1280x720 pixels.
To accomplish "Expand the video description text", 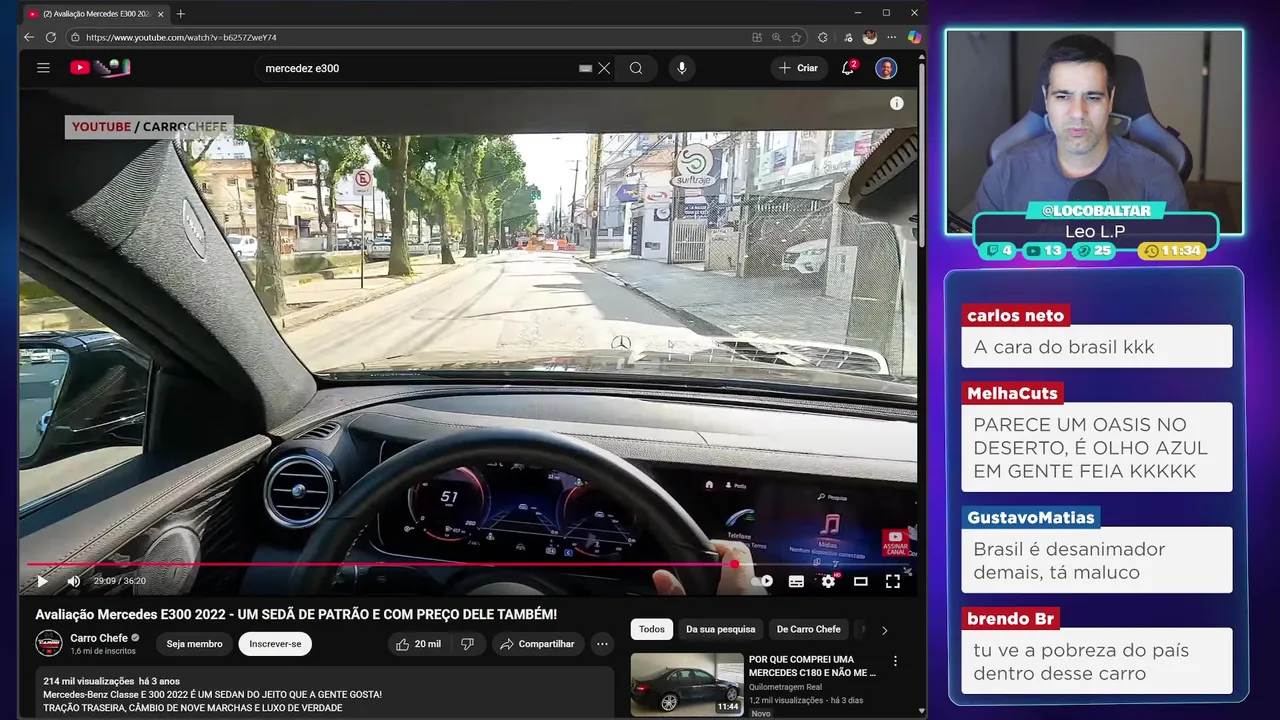I will pos(325,694).
